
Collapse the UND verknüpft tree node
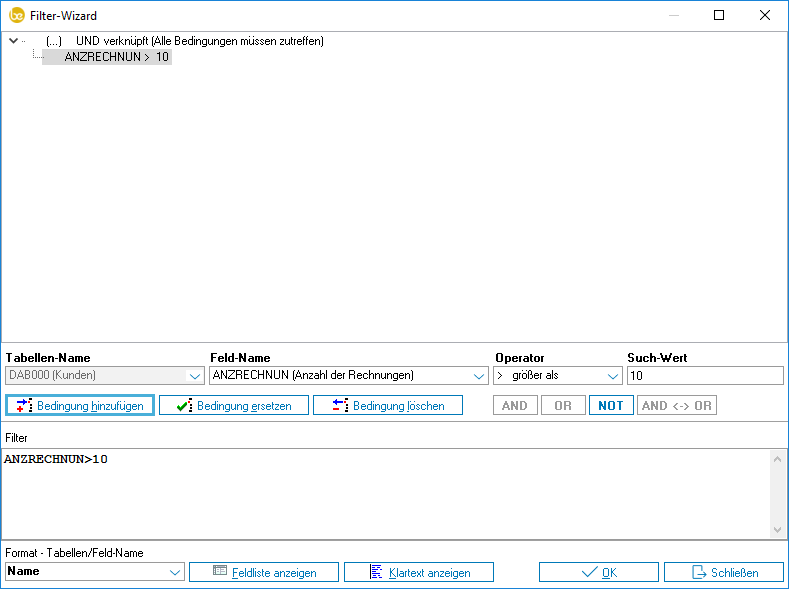13,41
